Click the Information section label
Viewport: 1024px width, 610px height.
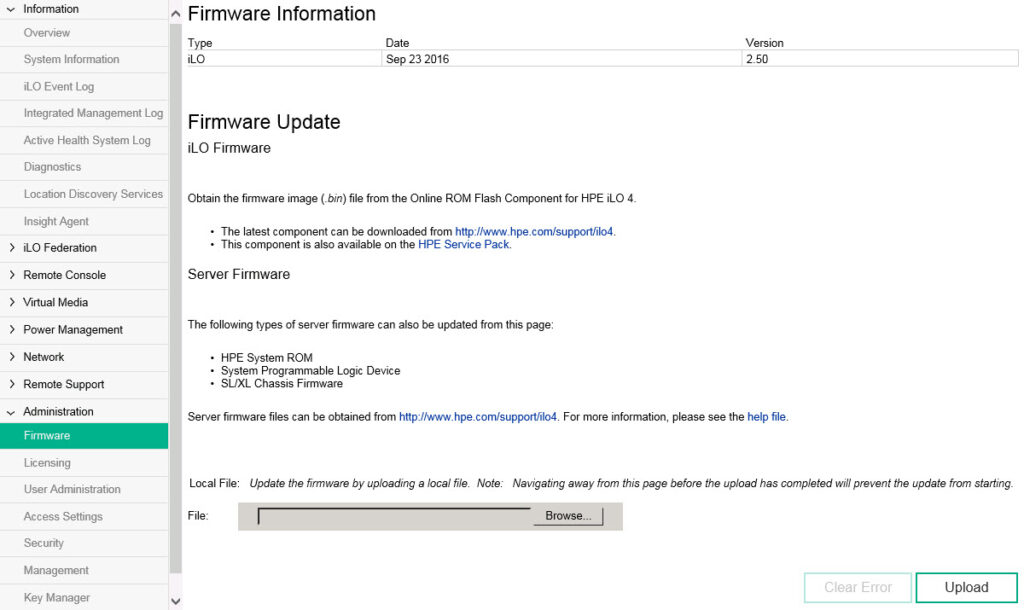51,8
